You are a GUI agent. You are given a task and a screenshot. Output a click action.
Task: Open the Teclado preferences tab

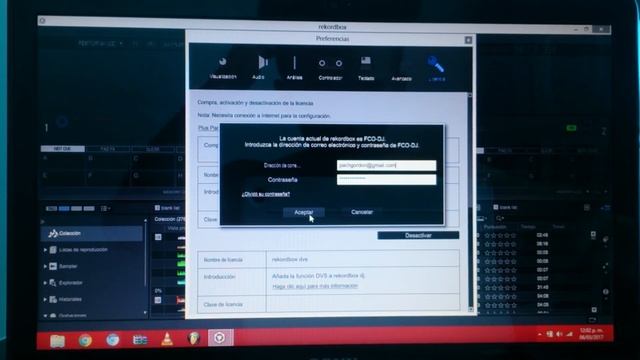tap(366, 69)
